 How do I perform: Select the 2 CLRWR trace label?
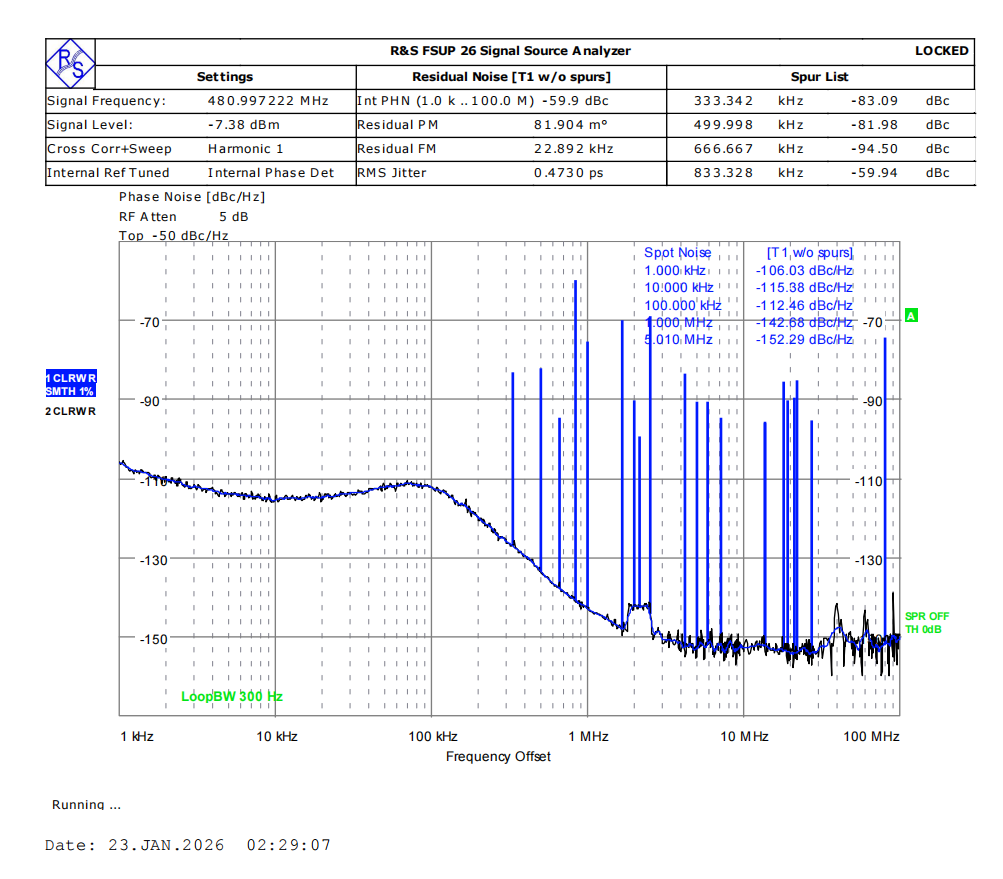(x=70, y=411)
